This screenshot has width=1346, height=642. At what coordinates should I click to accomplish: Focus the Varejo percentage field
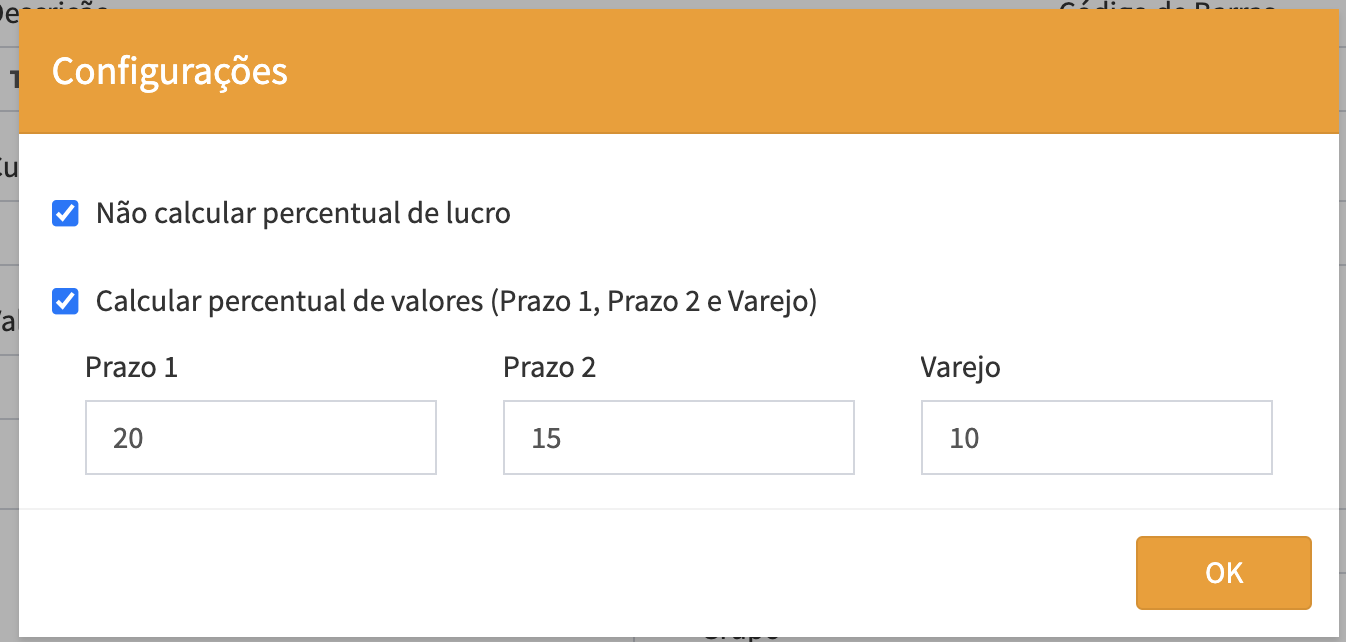point(1096,437)
